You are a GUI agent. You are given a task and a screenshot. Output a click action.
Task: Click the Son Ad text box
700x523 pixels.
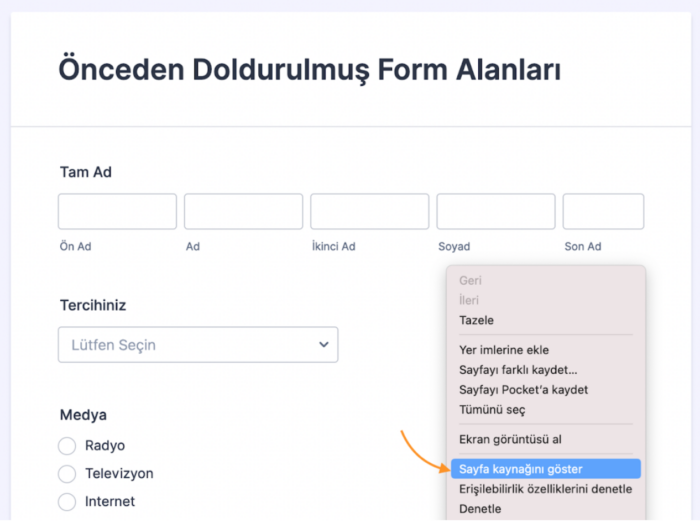click(603, 212)
